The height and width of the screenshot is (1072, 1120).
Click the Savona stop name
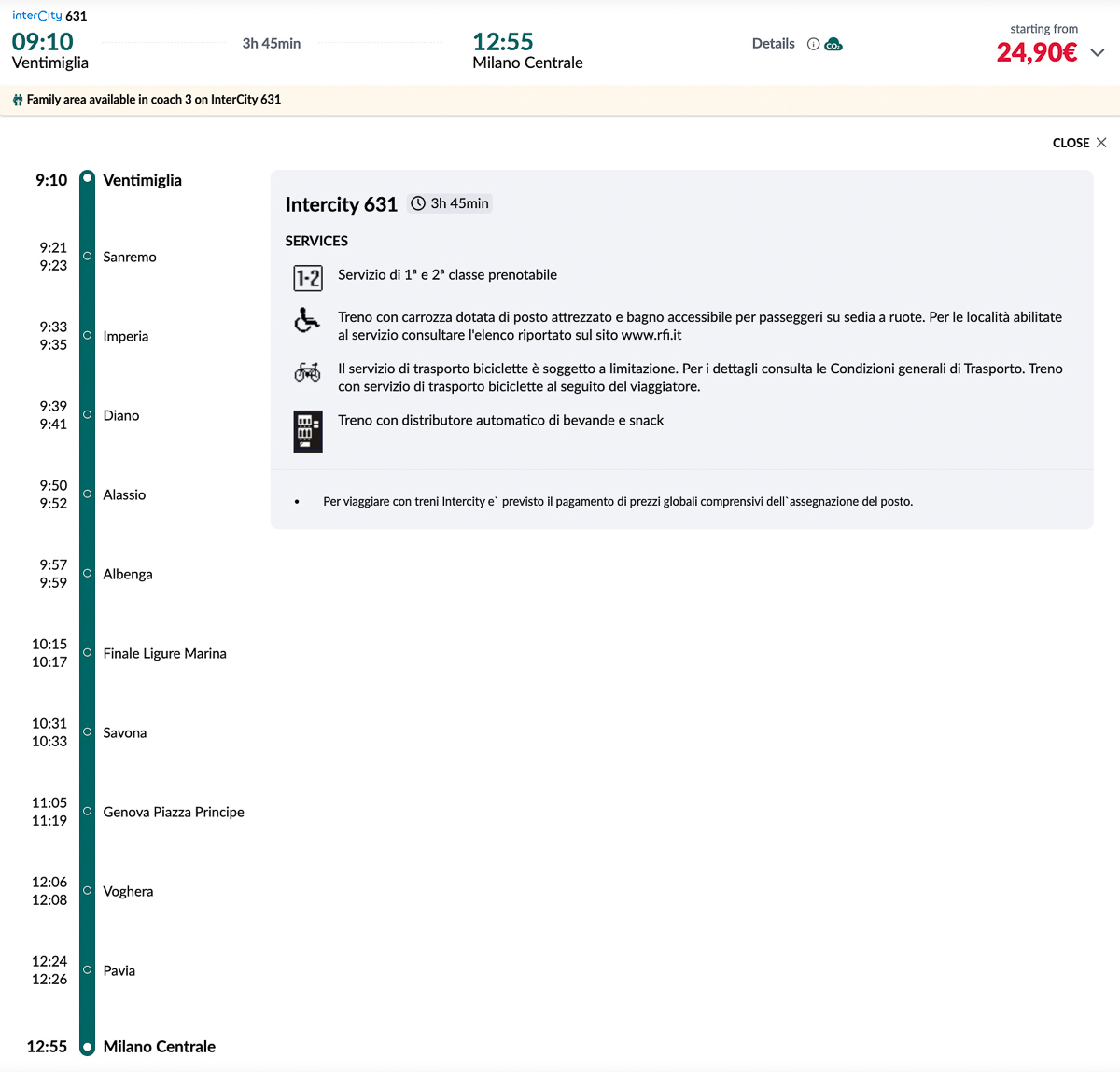[125, 732]
